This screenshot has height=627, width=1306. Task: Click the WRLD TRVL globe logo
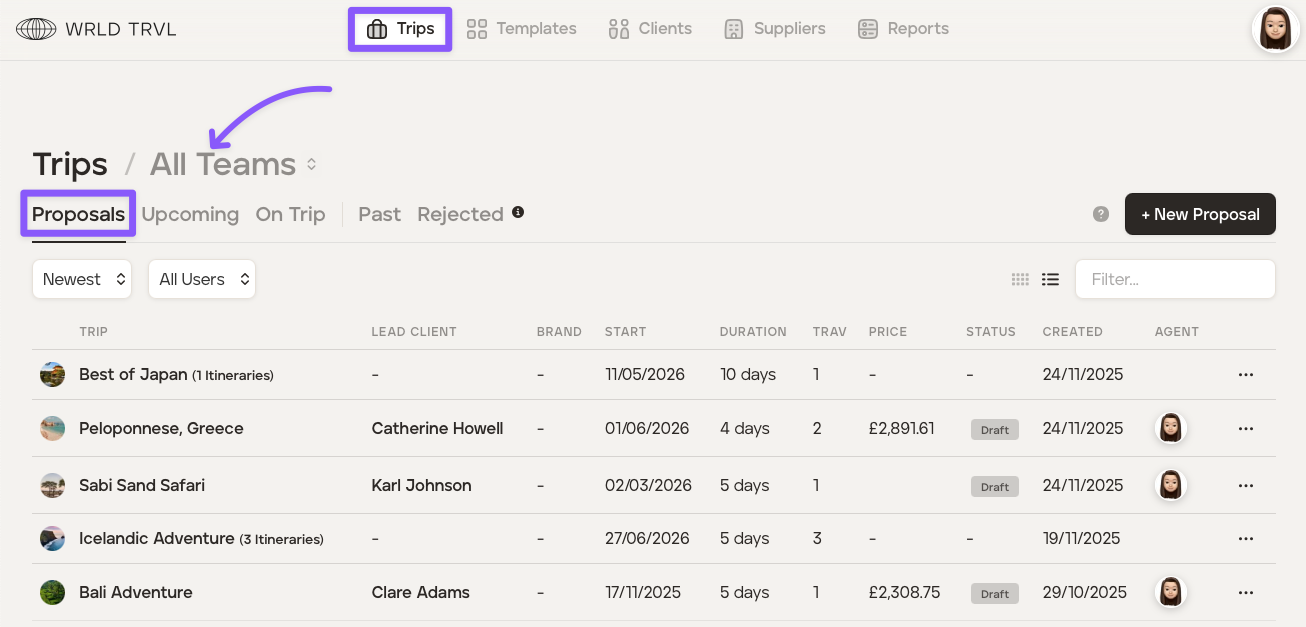36,29
